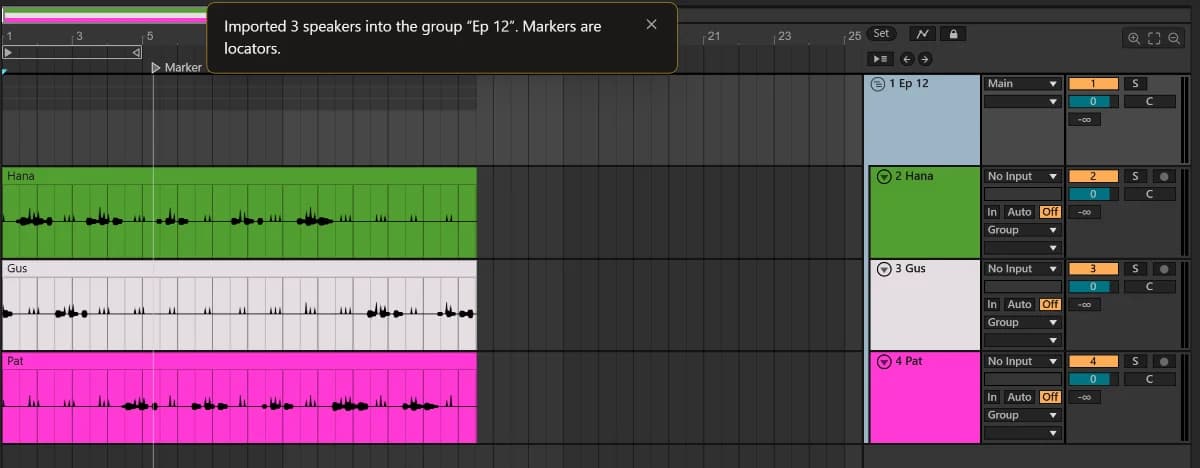Zoom out with the magnifier minus icon

click(1174, 38)
